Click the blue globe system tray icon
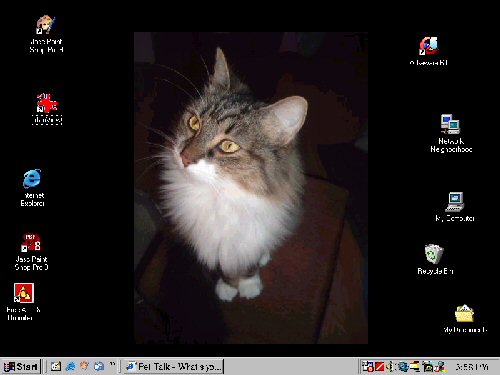The width and height of the screenshot is (500, 375). [403, 367]
